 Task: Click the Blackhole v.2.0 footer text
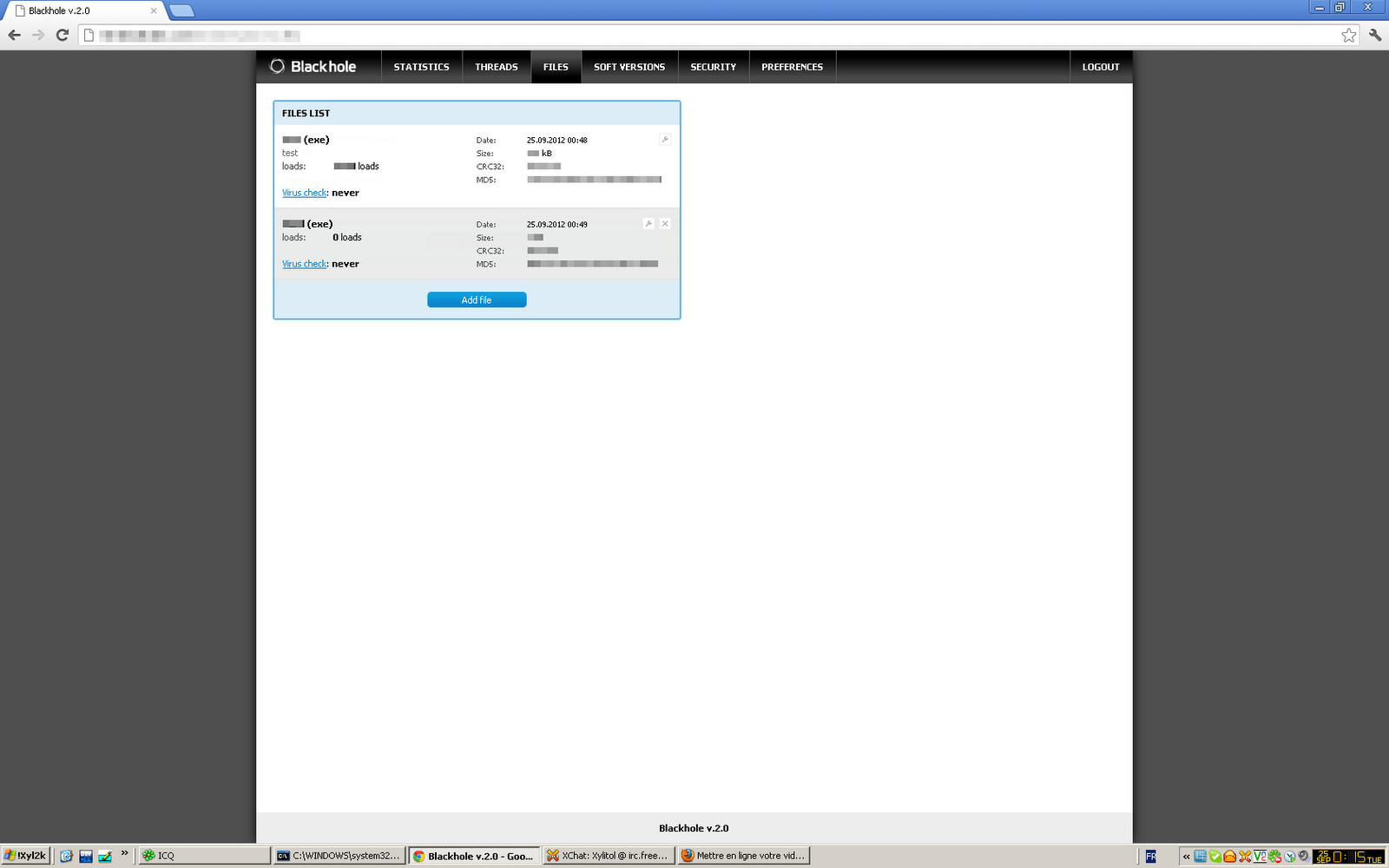click(694, 828)
